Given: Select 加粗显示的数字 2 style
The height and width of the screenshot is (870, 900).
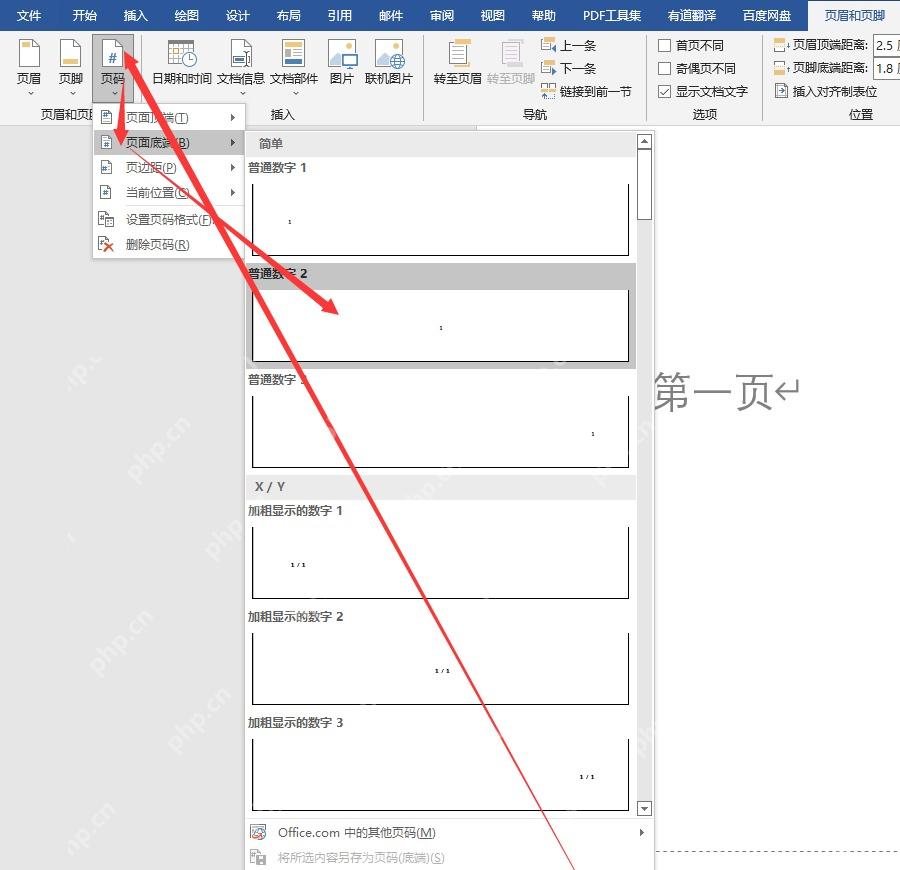Looking at the screenshot, I should click(x=441, y=658).
